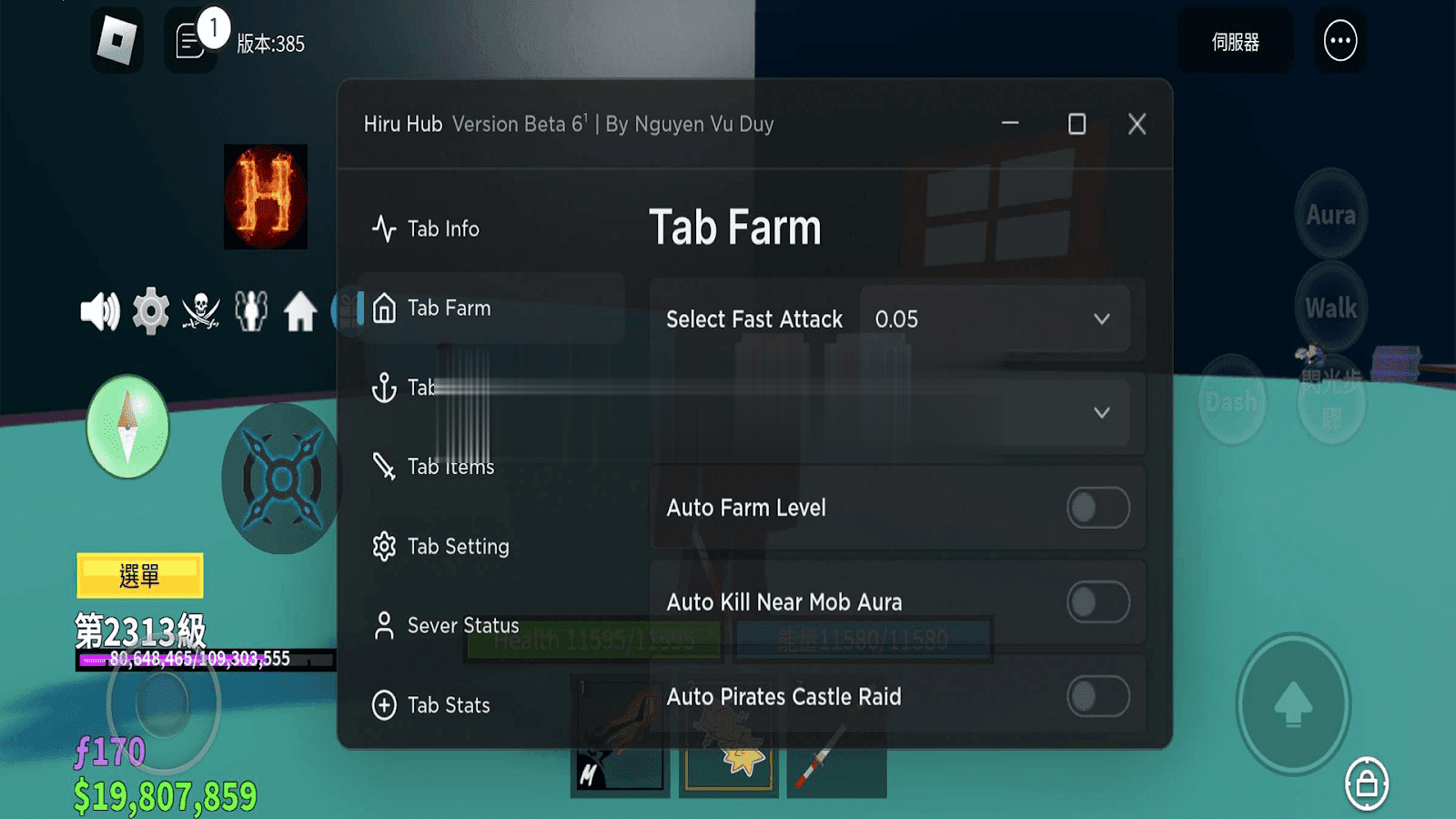Open the compass icon
This screenshot has height=819, width=1456.
pyautogui.click(x=128, y=427)
